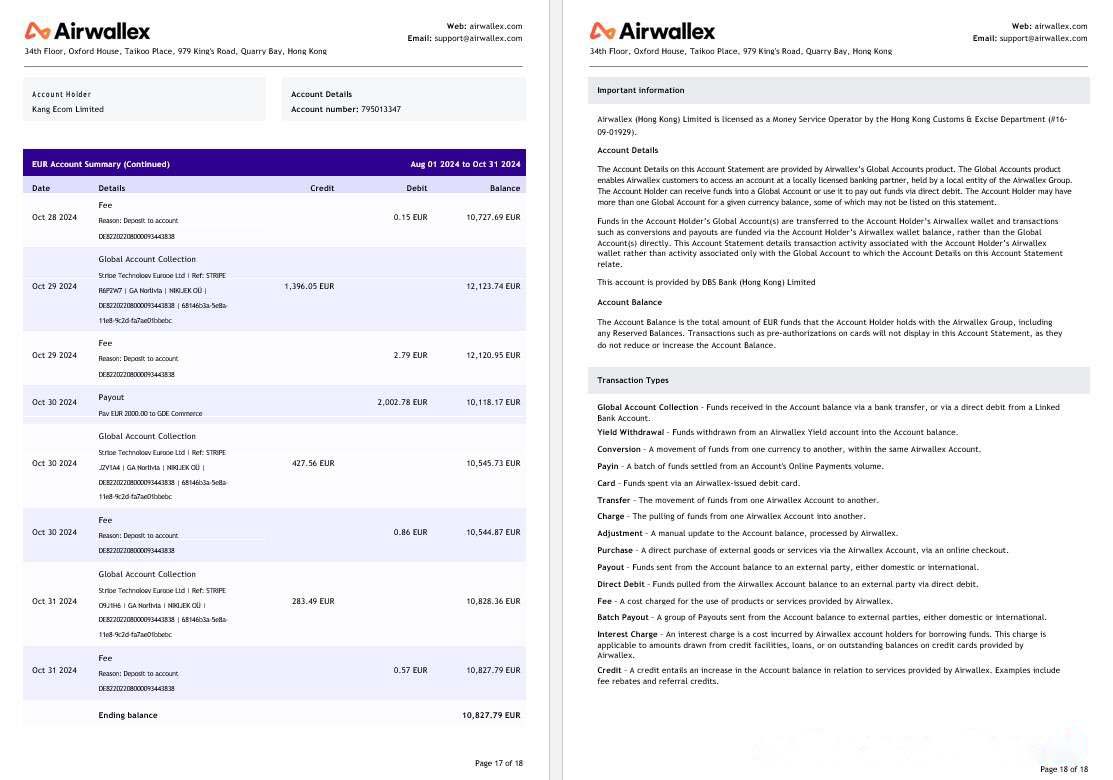Image resolution: width=1113 pixels, height=780 pixels.
Task: Click the Page 17 of 18 footer
Action: pos(498,763)
